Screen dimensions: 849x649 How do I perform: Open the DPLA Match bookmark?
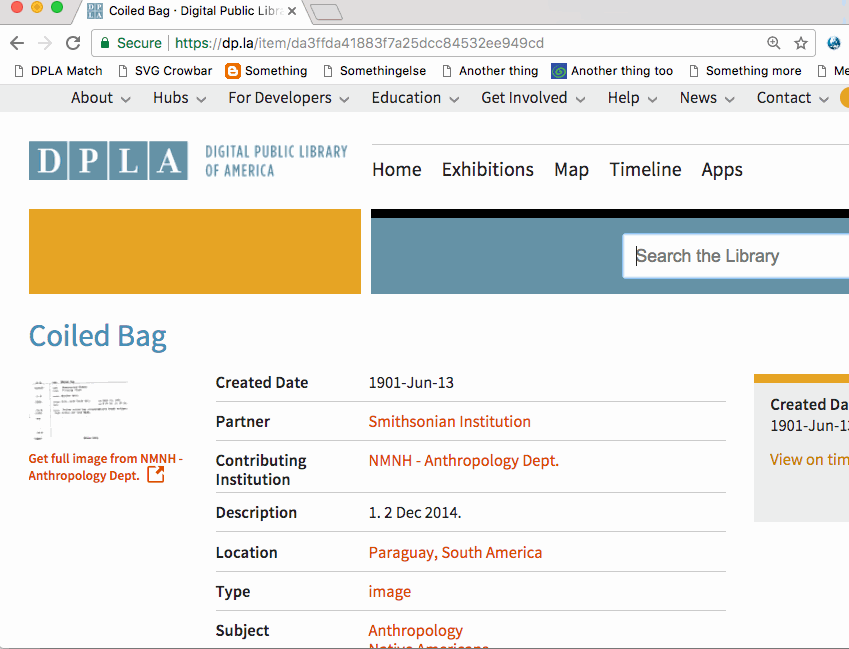[x=58, y=71]
